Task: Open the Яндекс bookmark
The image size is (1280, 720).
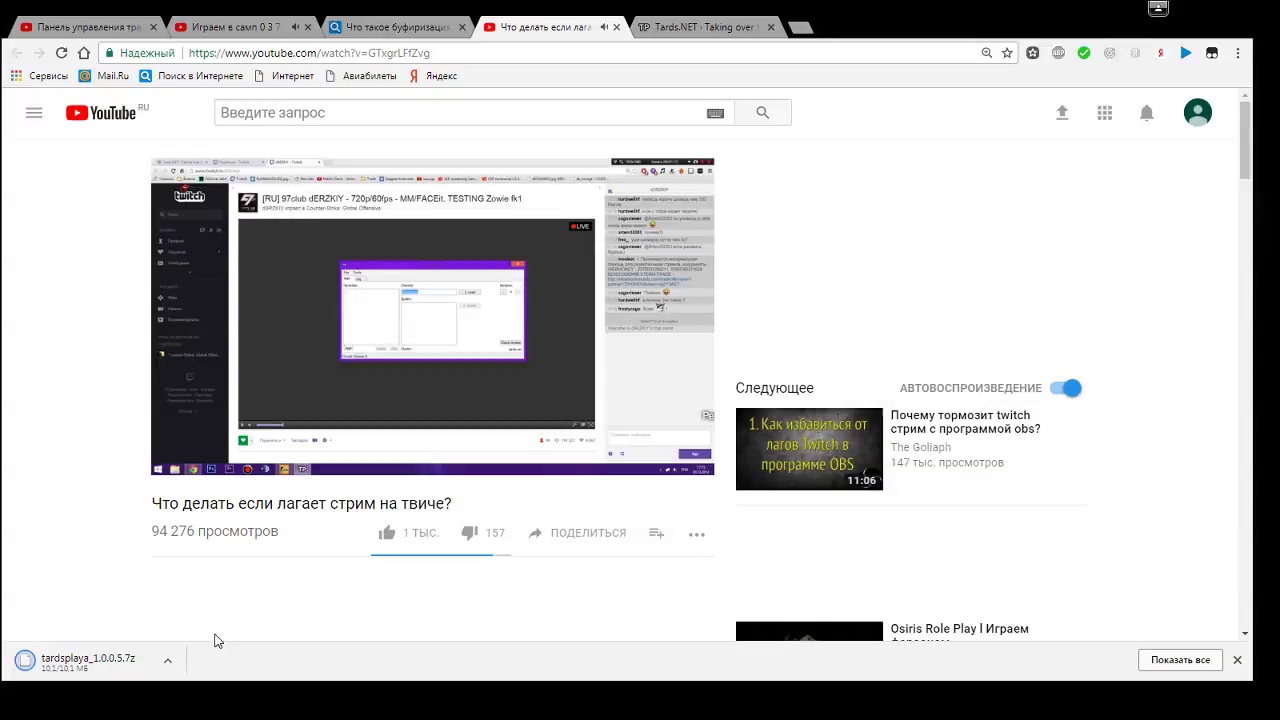Action: tap(432, 76)
